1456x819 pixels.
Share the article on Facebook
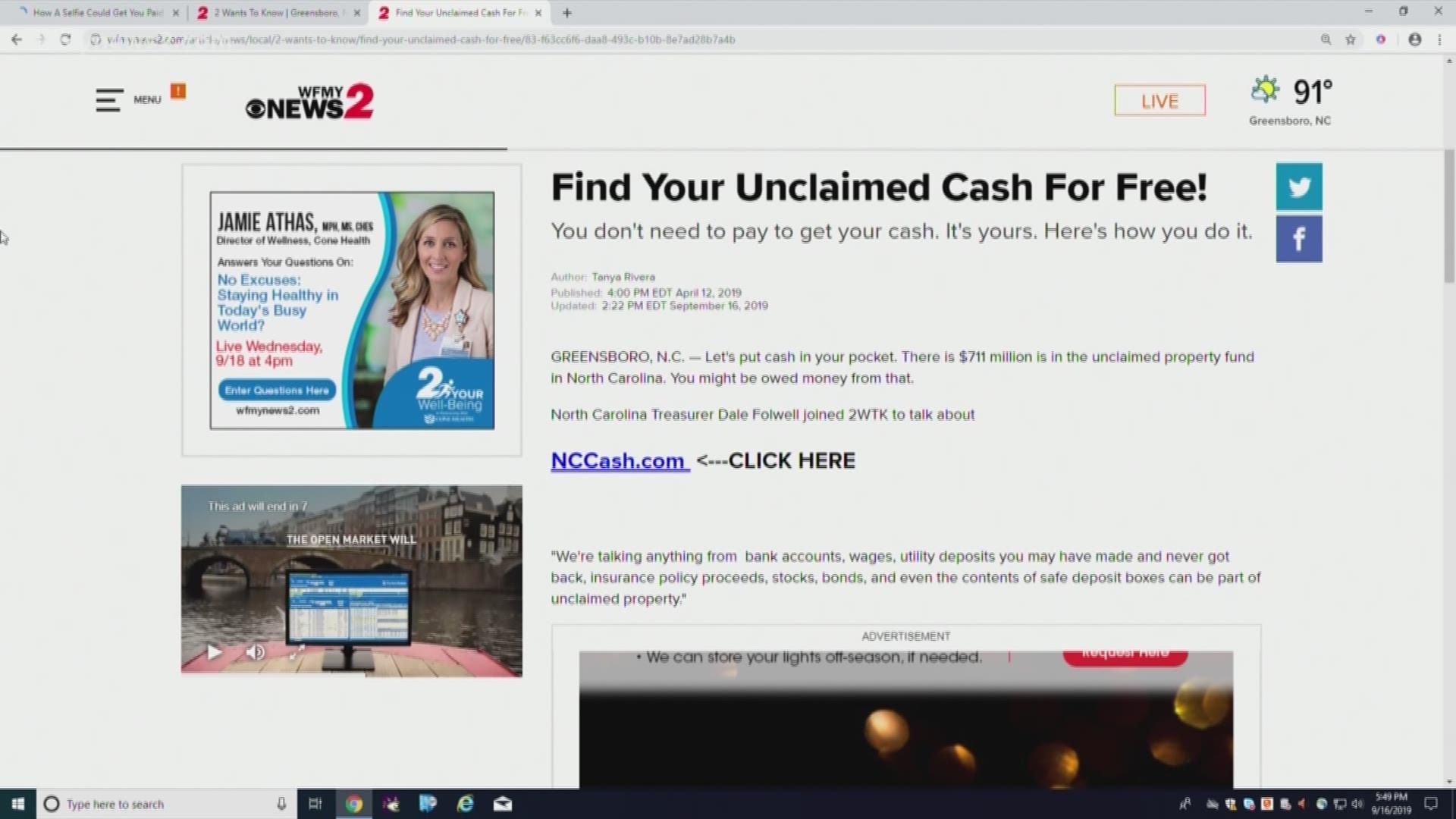click(x=1299, y=239)
